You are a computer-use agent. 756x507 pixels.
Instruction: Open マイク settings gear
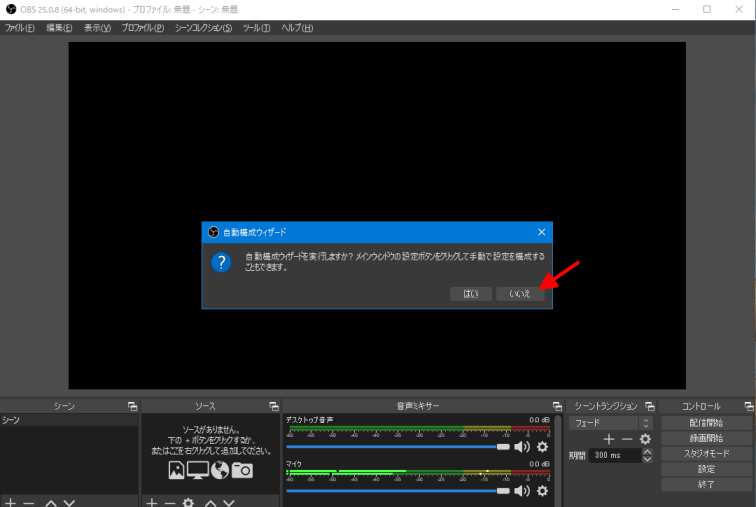tap(542, 491)
